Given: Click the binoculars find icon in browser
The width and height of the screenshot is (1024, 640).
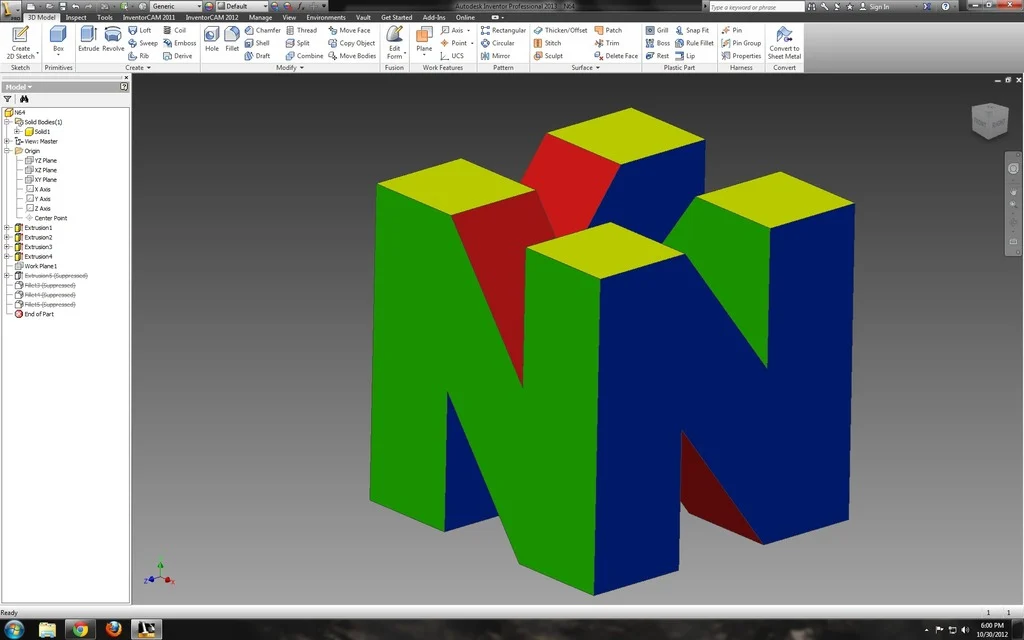Looking at the screenshot, I should (x=24, y=99).
